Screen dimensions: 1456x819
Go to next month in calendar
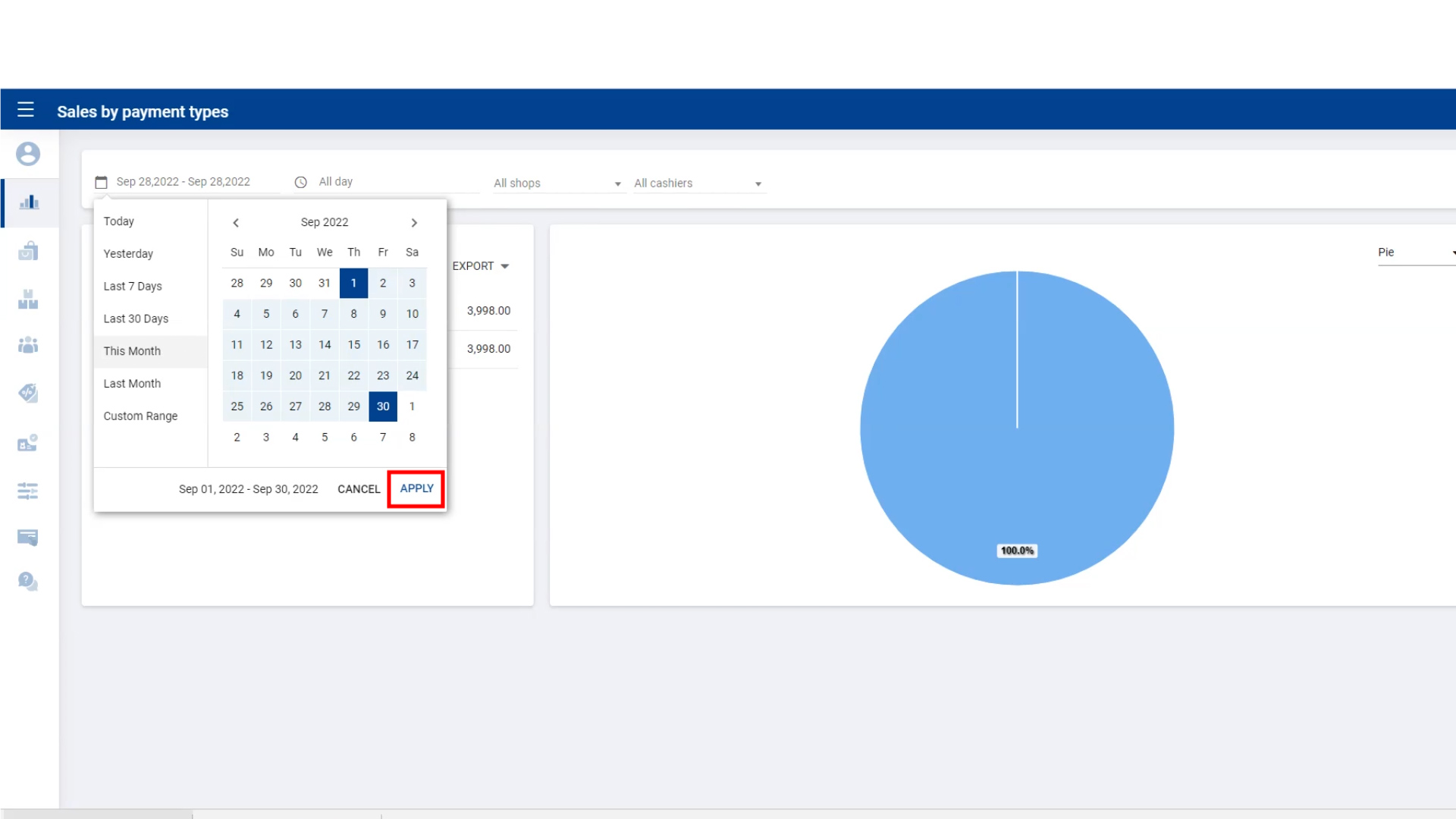(414, 223)
